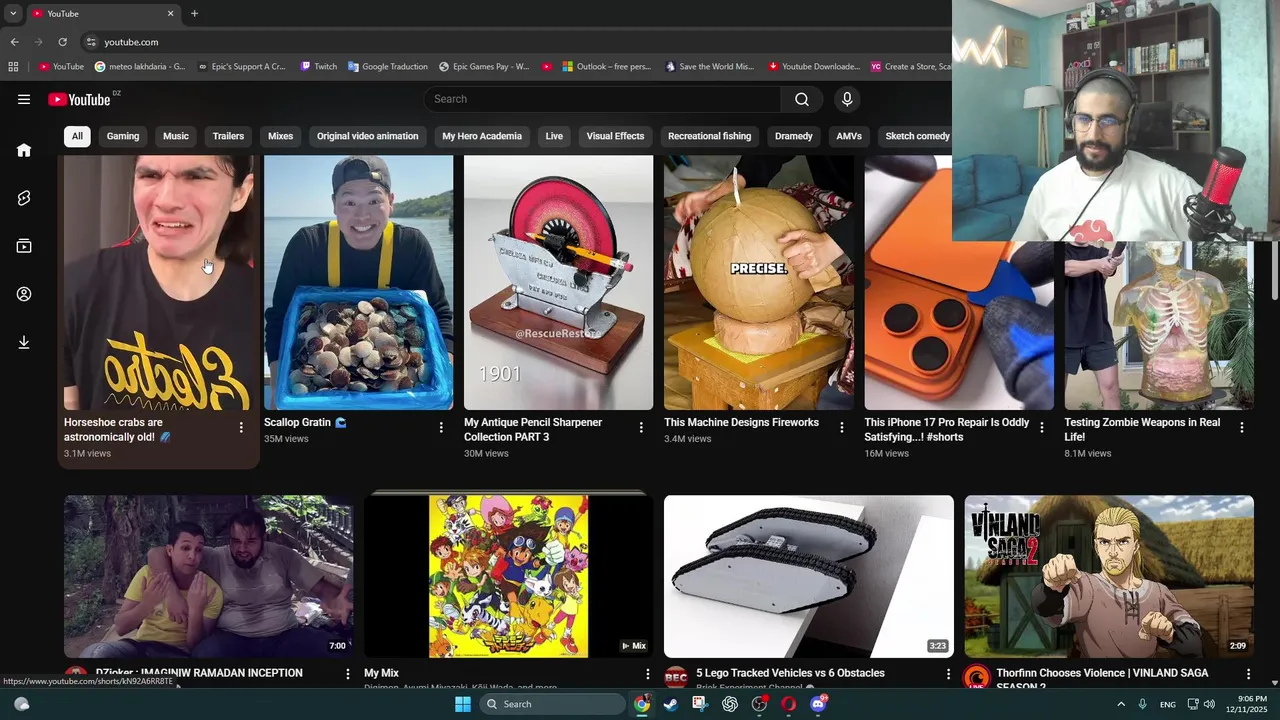
Task: Reload the page in the browser
Action: coord(62,42)
